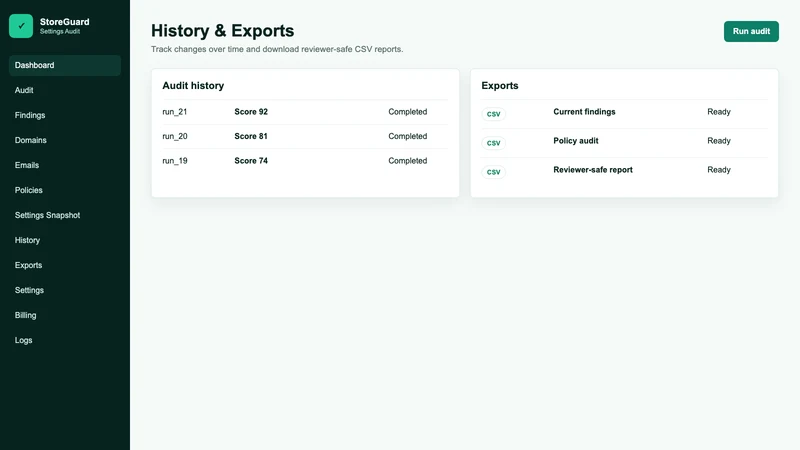Open the Dashboard sidebar item
The height and width of the screenshot is (450, 800).
point(65,65)
